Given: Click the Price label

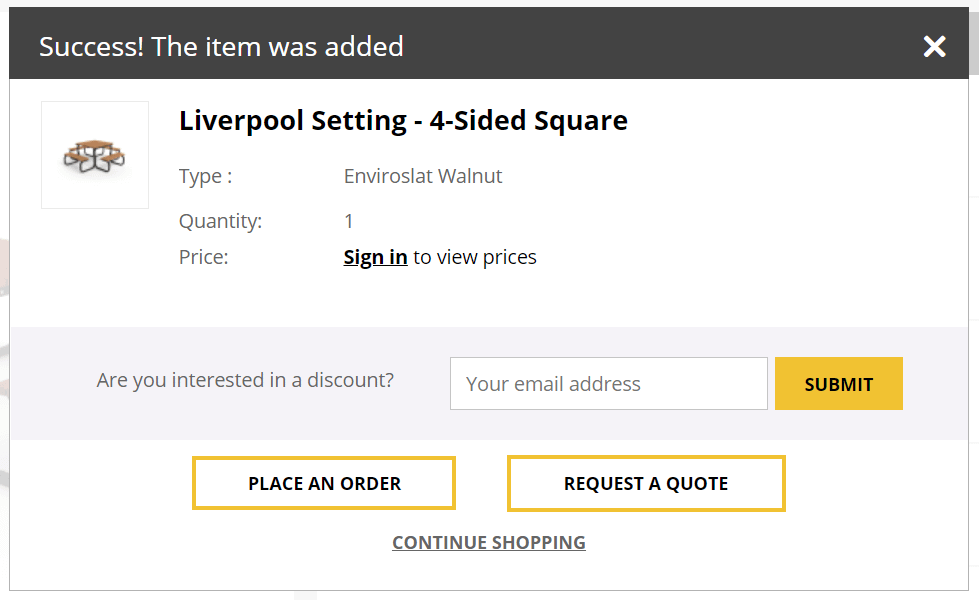Looking at the screenshot, I should pos(203,257).
